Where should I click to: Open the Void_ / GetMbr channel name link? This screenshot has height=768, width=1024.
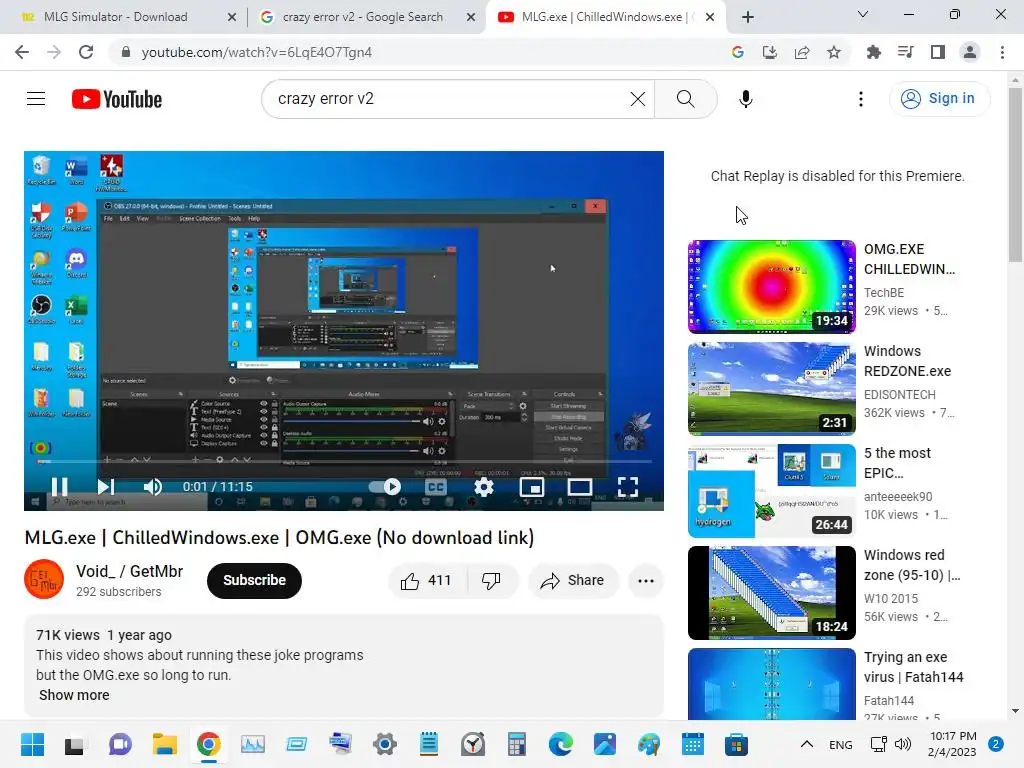[x=129, y=571]
